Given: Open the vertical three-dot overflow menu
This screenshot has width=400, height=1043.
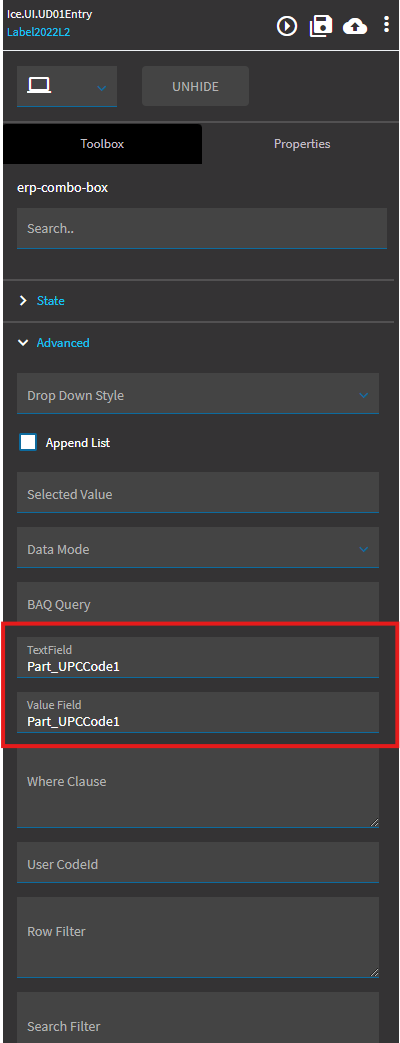Looking at the screenshot, I should click(386, 25).
